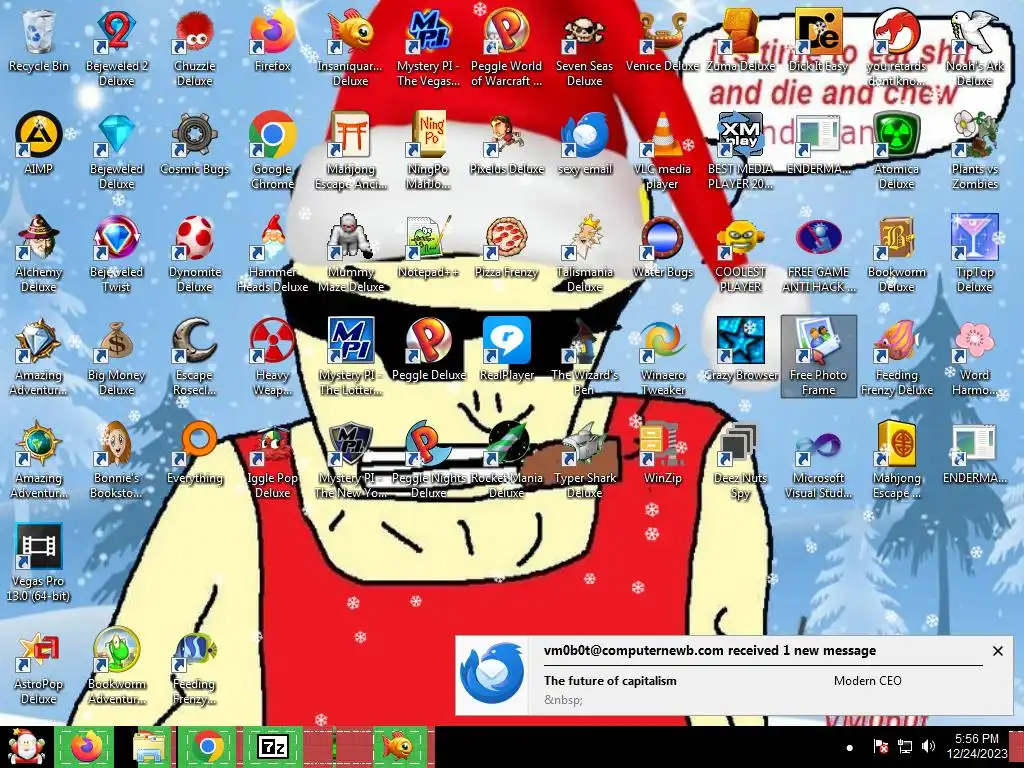1024x768 pixels.
Task: Open Alchemy Deluxe desktop shortcut
Action: point(39,253)
